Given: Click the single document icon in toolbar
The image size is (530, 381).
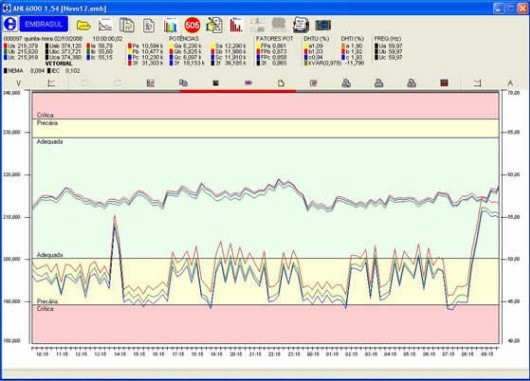Looking at the screenshot, I should [x=149, y=25].
